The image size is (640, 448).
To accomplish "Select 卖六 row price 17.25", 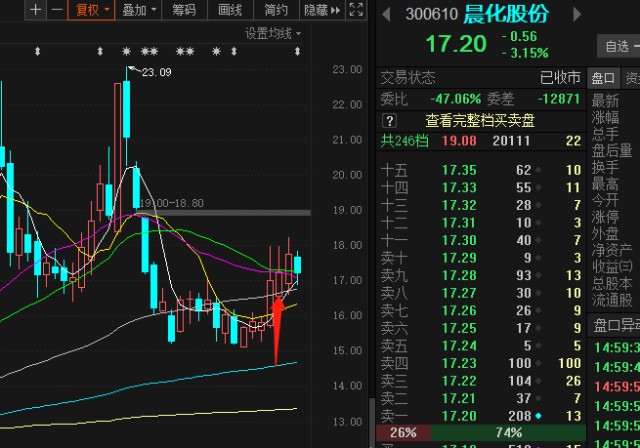I will [x=459, y=328].
